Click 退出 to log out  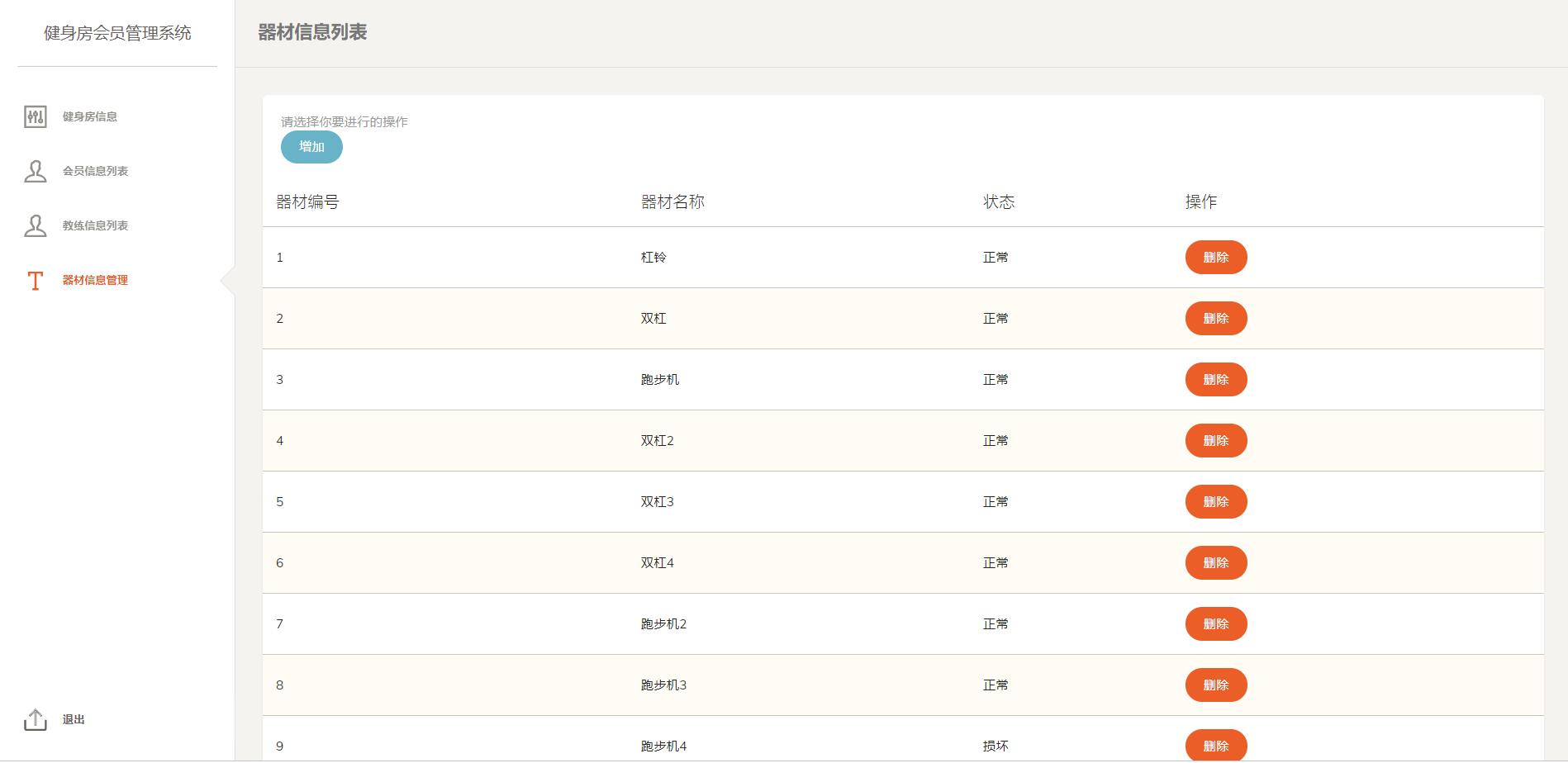click(74, 719)
